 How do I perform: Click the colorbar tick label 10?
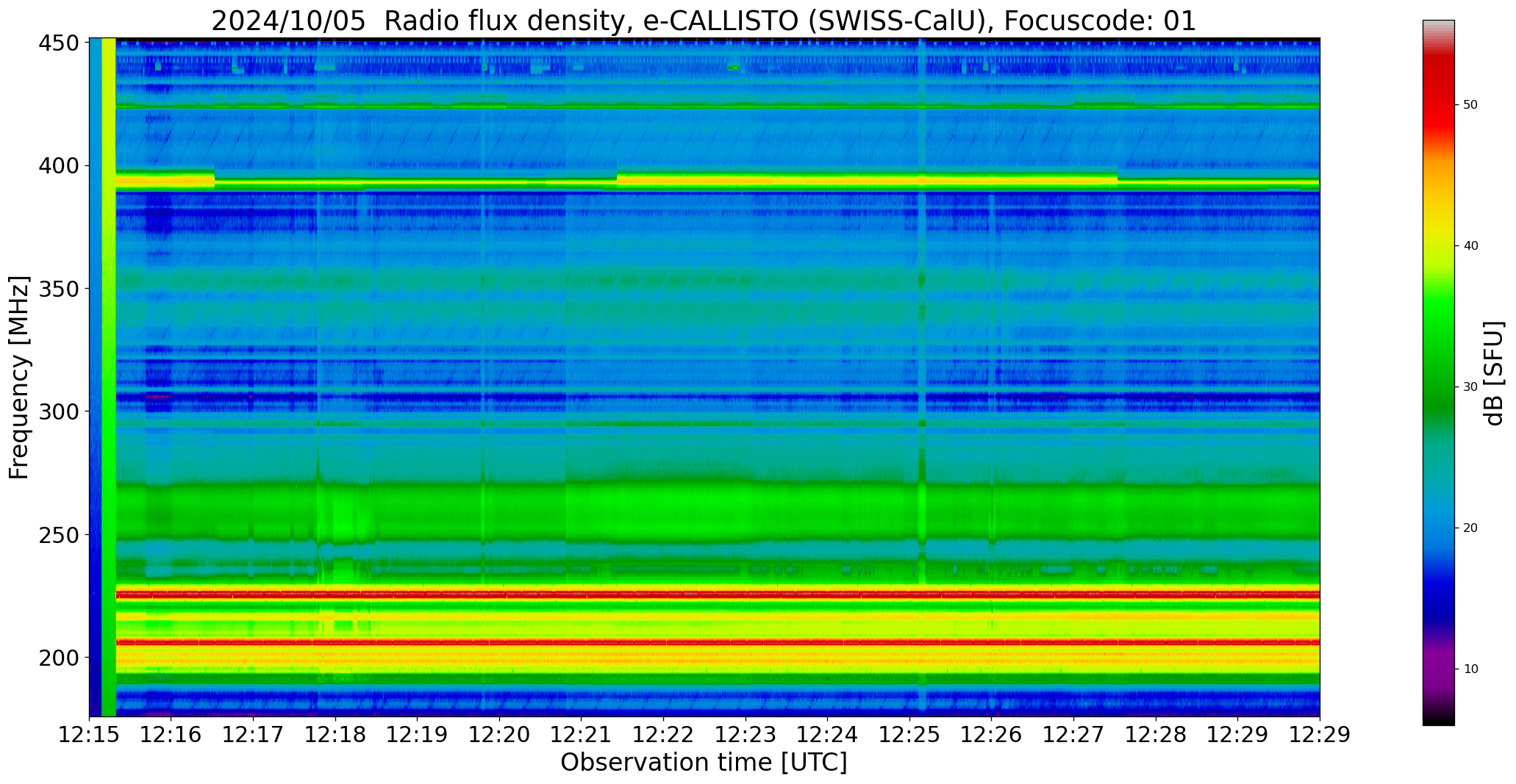click(1470, 669)
